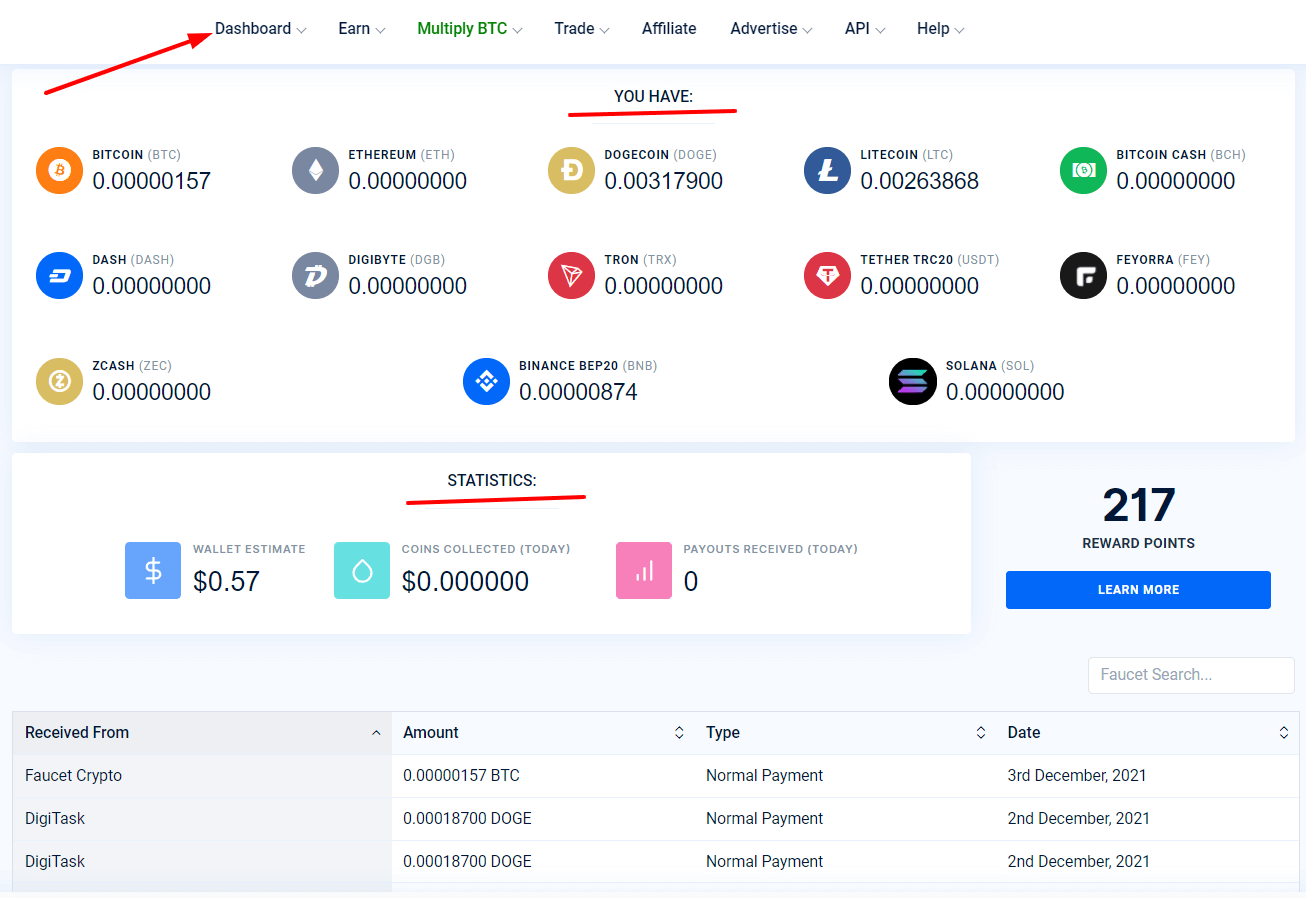Expand the API dropdown menu
1306x898 pixels.
click(865, 29)
